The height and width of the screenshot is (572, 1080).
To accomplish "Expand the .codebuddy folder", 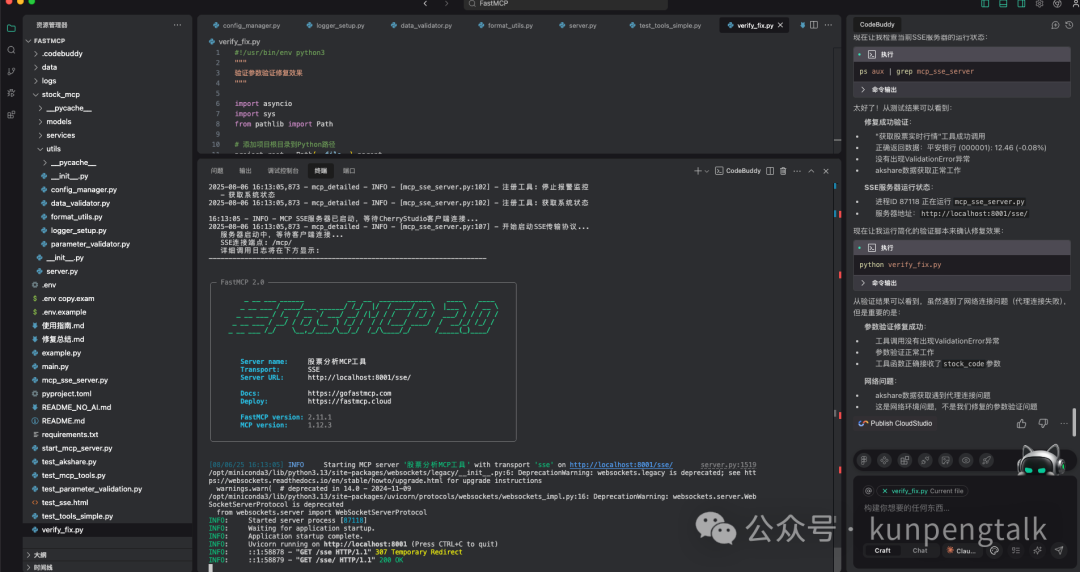I will (36, 53).
